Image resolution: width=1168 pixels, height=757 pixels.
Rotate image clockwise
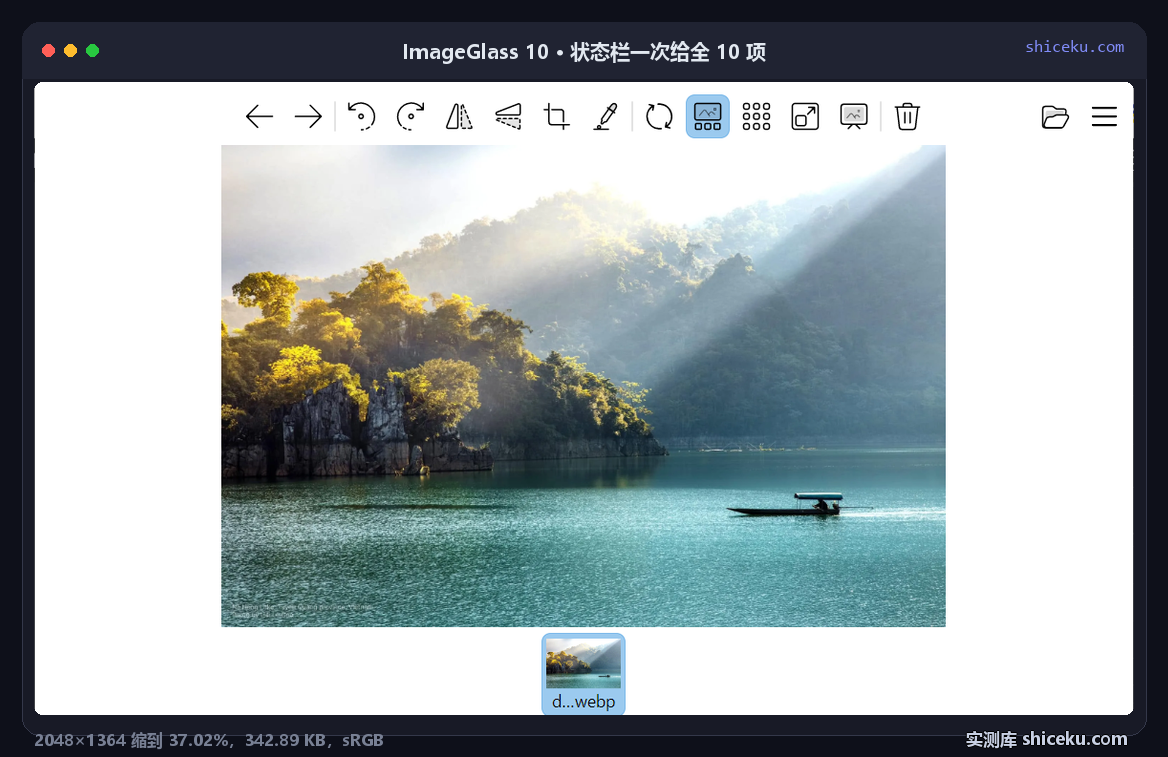pyautogui.click(x=410, y=117)
